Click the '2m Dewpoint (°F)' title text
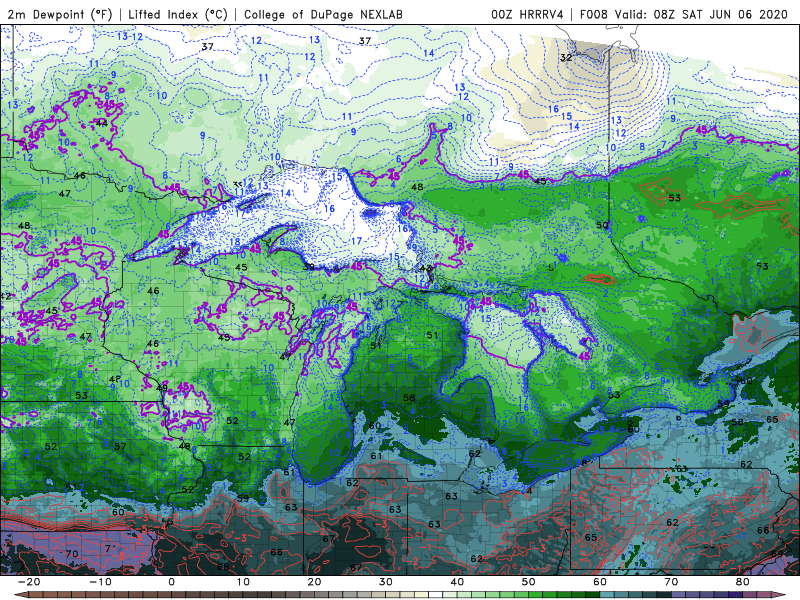800x600 pixels. (x=60, y=14)
